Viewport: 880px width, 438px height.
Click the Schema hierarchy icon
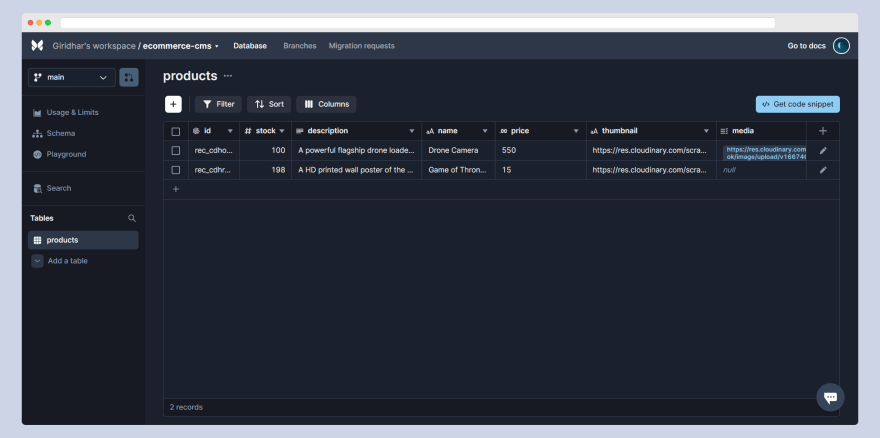click(x=37, y=134)
